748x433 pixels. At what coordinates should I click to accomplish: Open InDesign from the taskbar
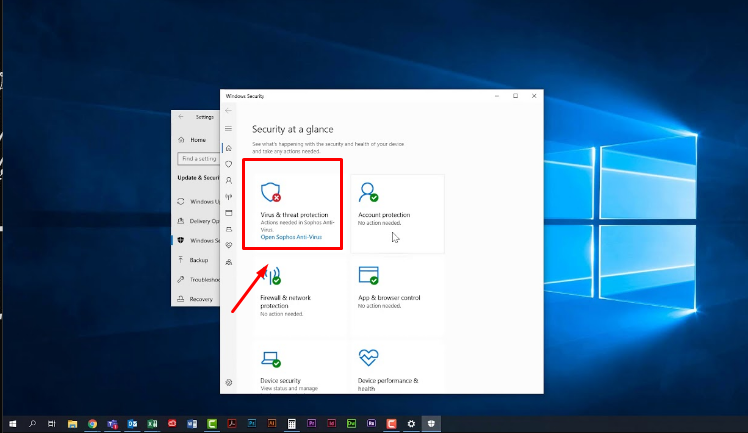point(332,423)
